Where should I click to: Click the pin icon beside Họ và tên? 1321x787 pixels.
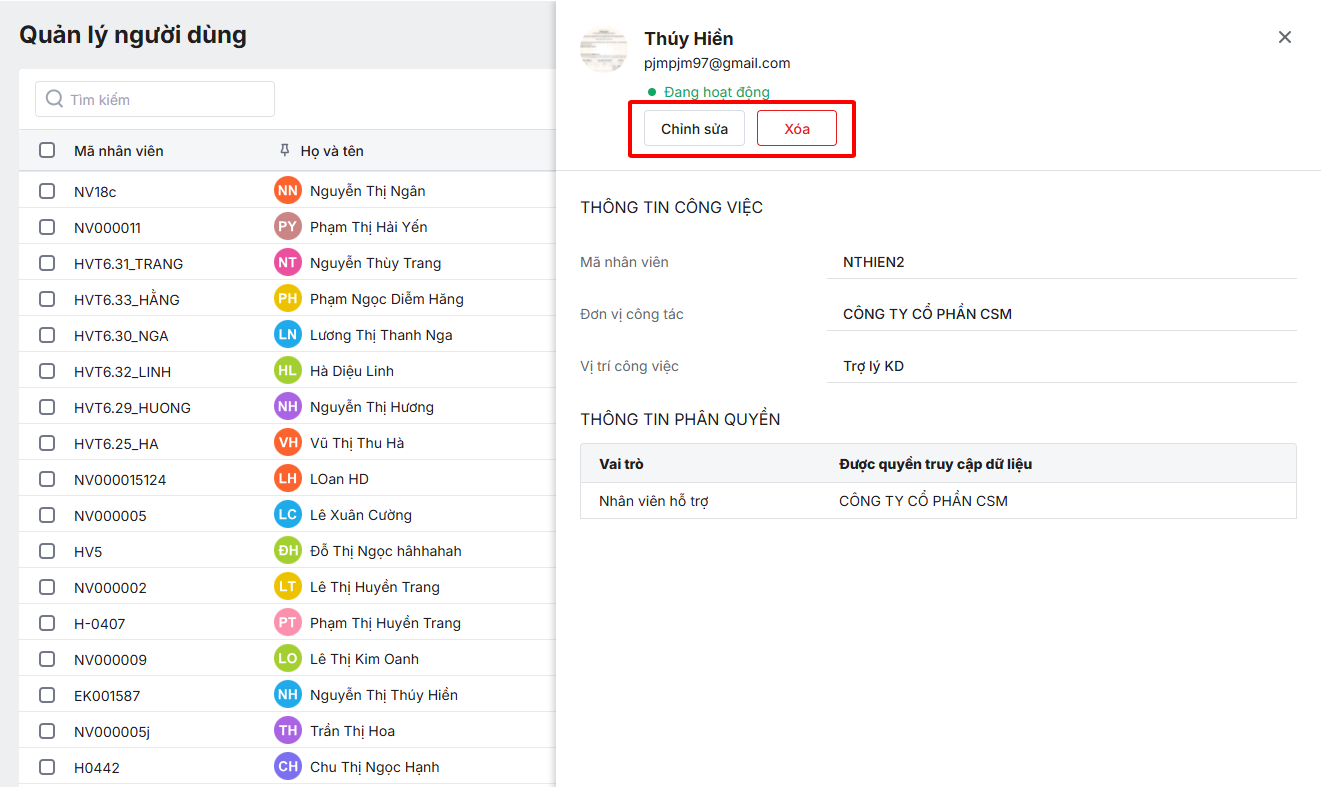[x=285, y=151]
